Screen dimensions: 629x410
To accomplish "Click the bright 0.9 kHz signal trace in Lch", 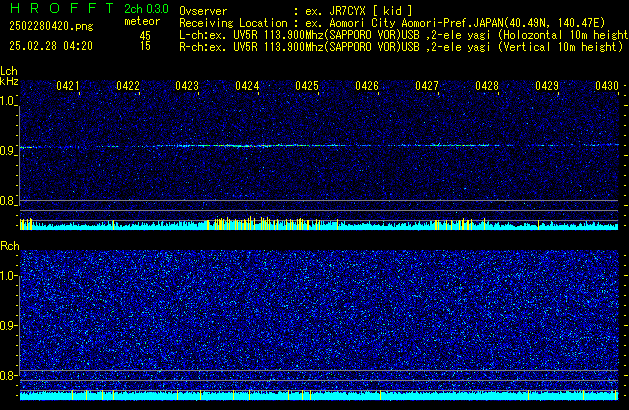I will 319,146.
